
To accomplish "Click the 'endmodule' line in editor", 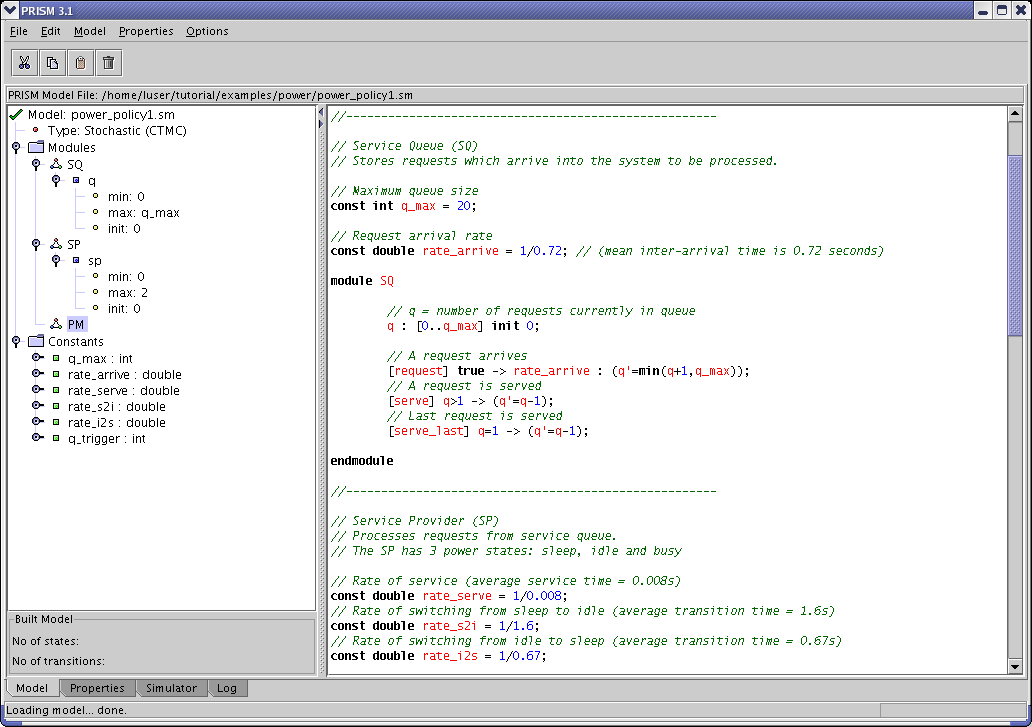I will (x=362, y=461).
